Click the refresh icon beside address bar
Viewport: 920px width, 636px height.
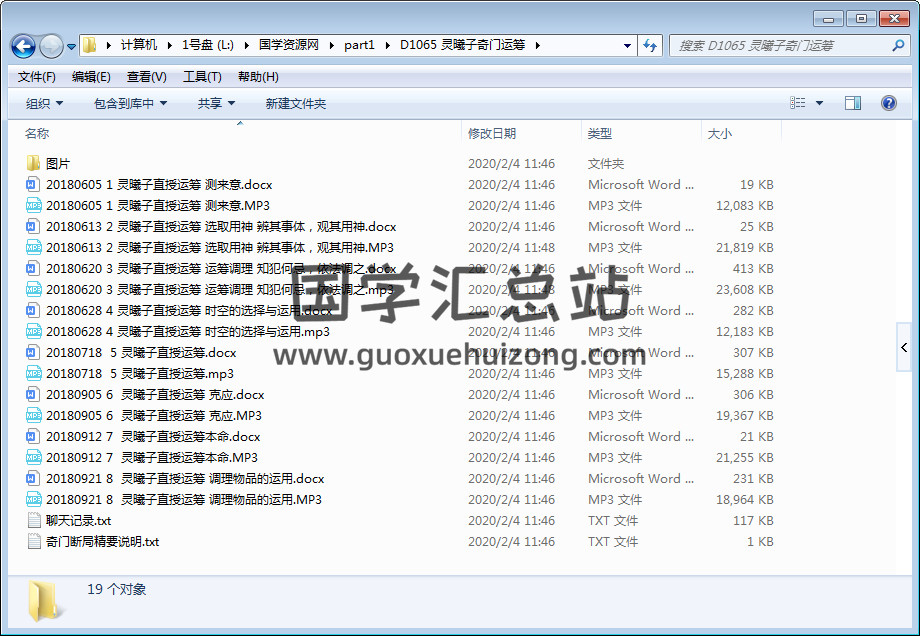651,45
